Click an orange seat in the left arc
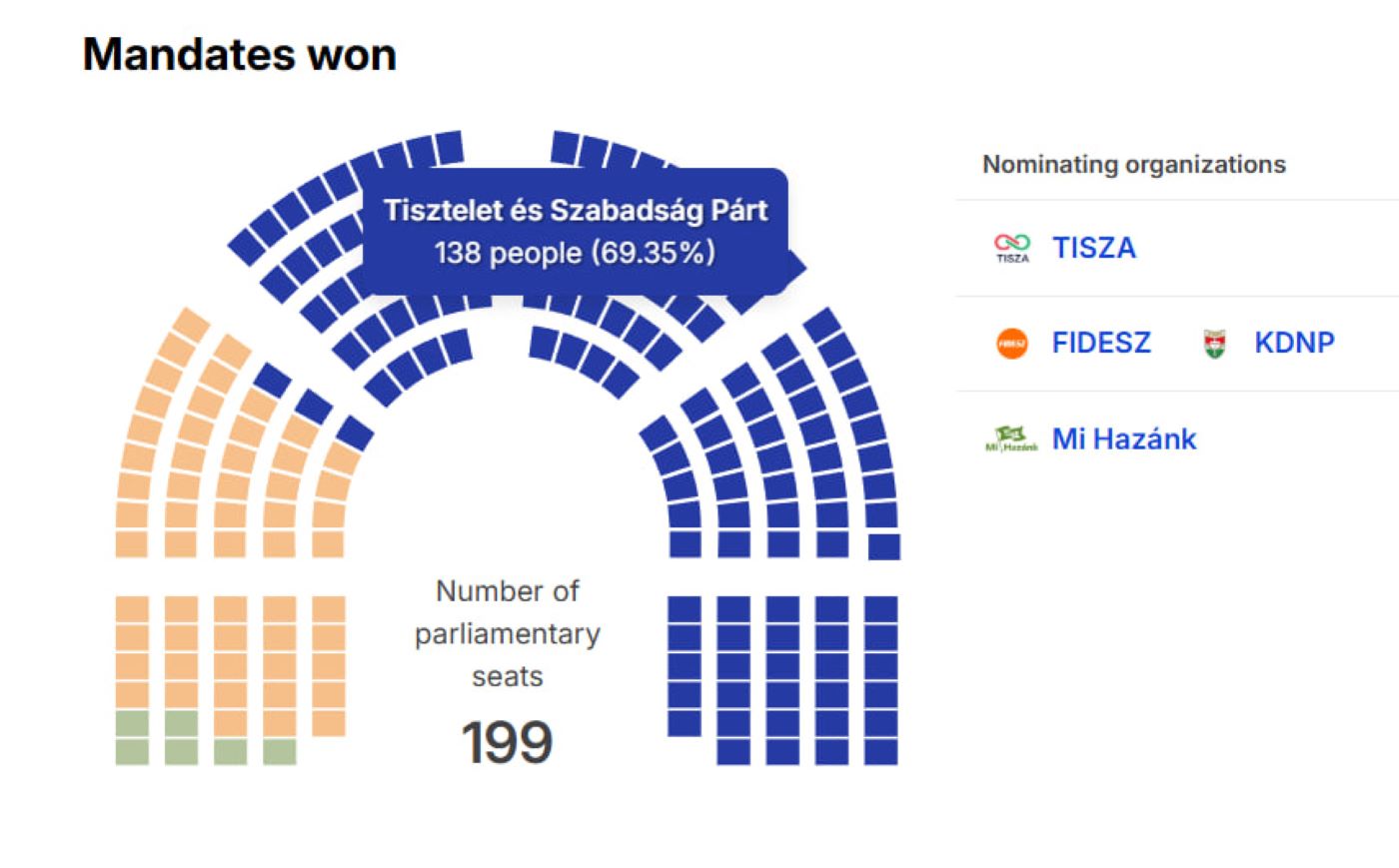 (x=181, y=458)
